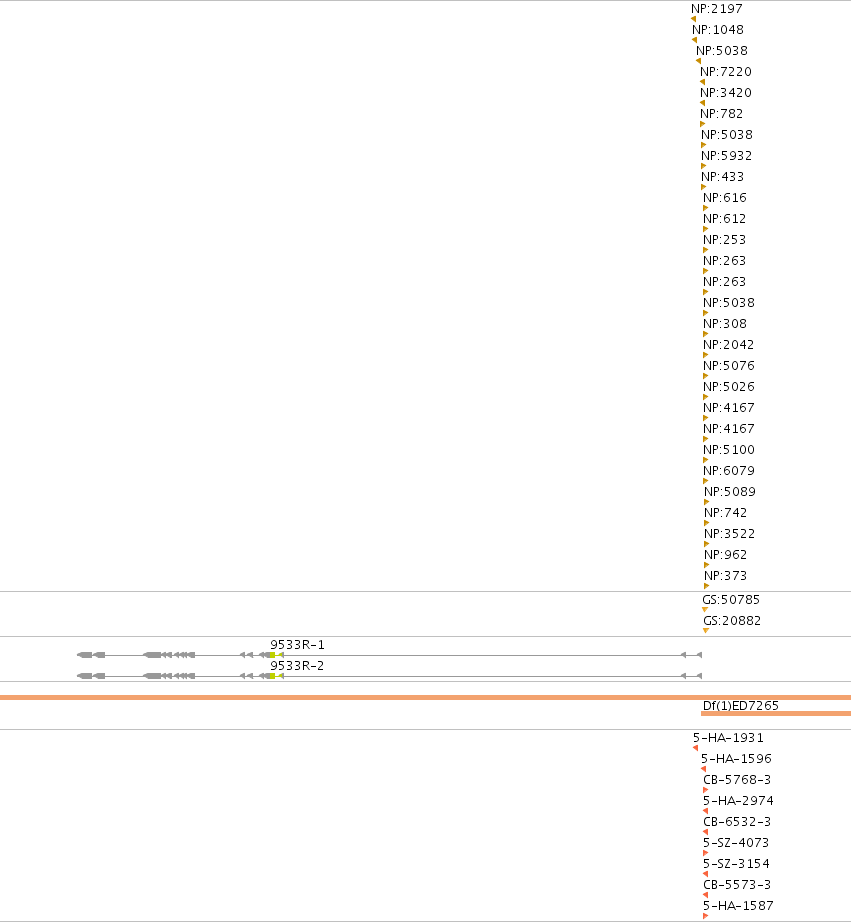The width and height of the screenshot is (851, 922).
Task: Select the Df(1)ED7265 deficiency label
Action: click(741, 706)
